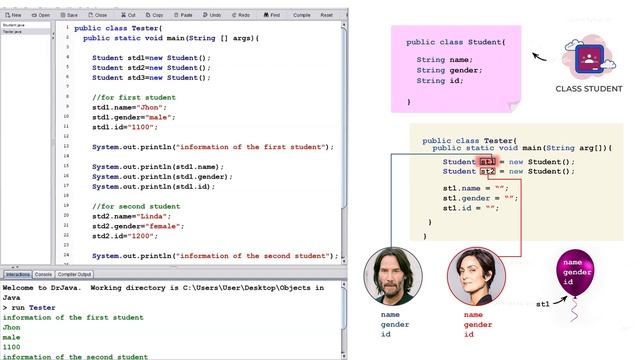Click the editor vertical scrollbar thumb
Image resolution: width=640 pixels, height=360 pixels.
344,118
